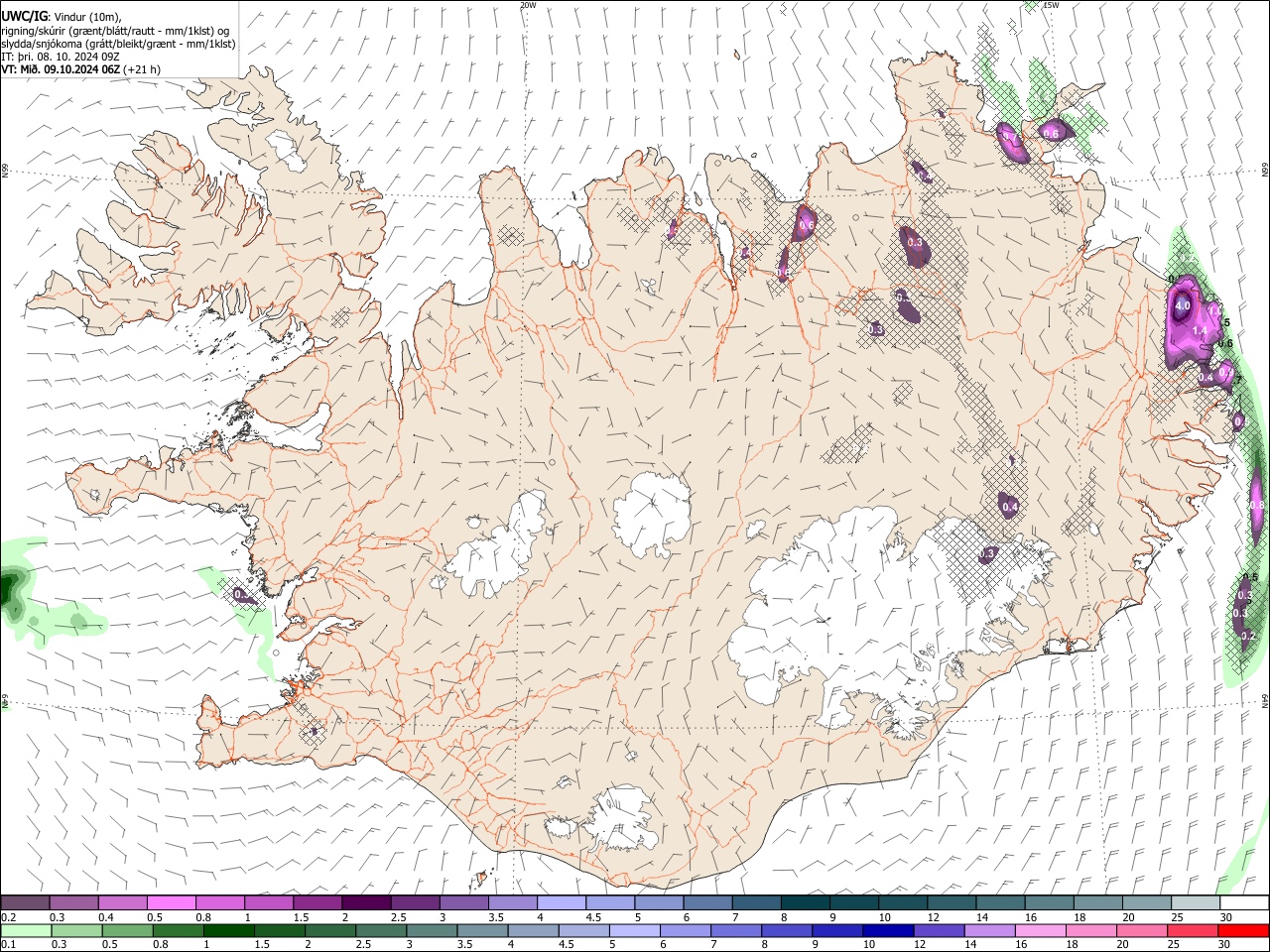Click the '20W' longitude label
The height and width of the screenshot is (952, 1270).
[528, 5]
